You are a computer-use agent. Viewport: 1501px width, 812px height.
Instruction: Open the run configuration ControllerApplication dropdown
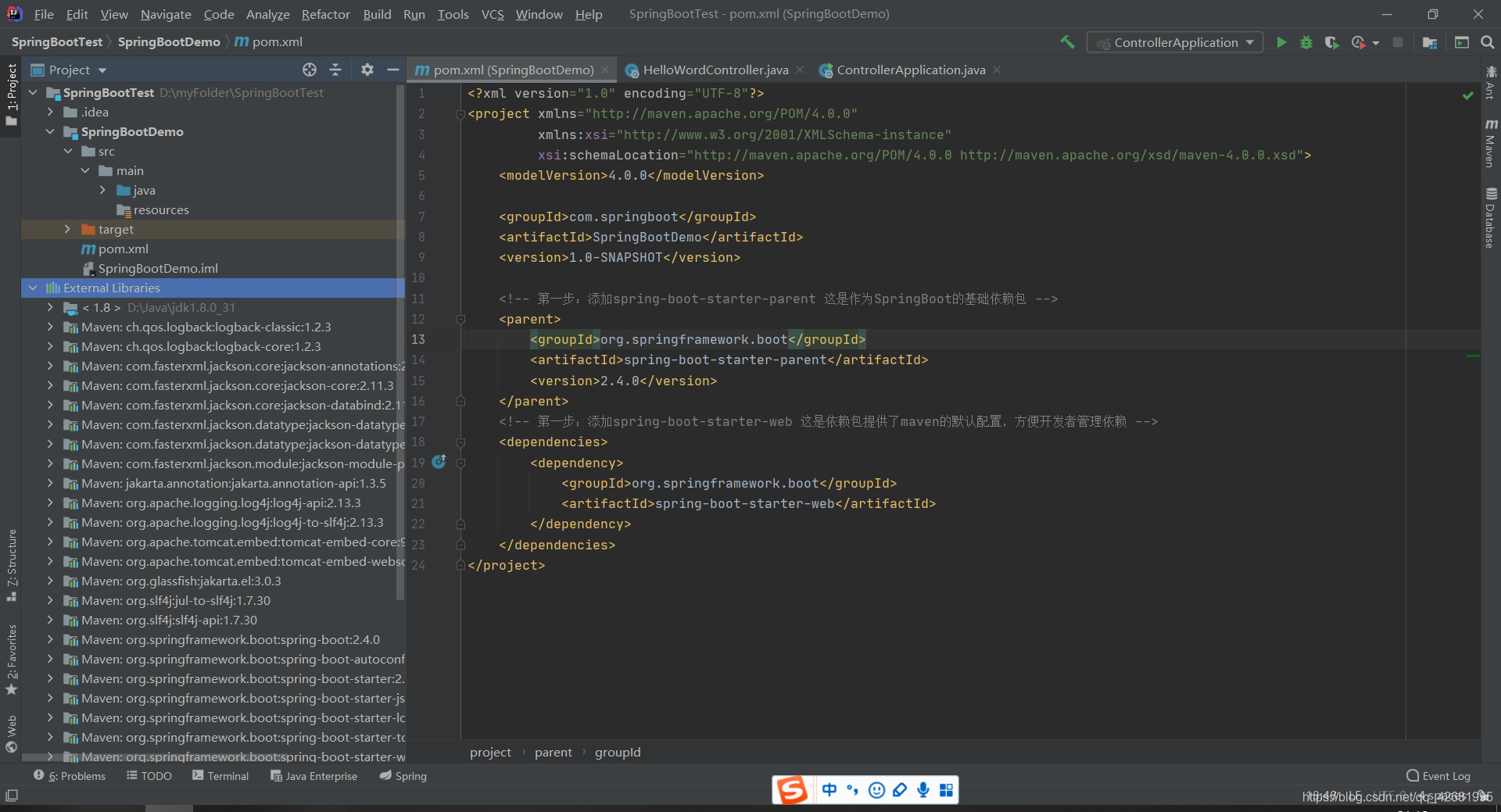tap(1175, 42)
